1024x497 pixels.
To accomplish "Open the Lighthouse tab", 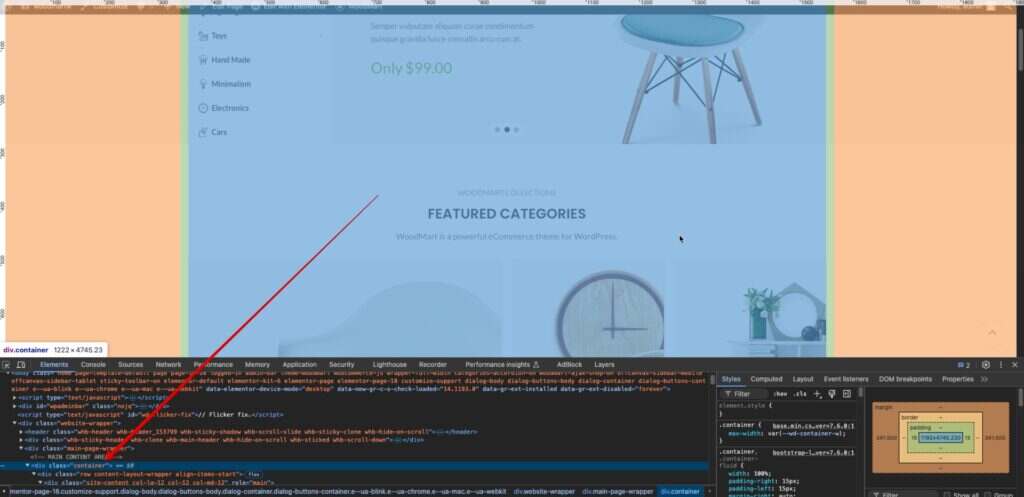I will click(x=390, y=364).
